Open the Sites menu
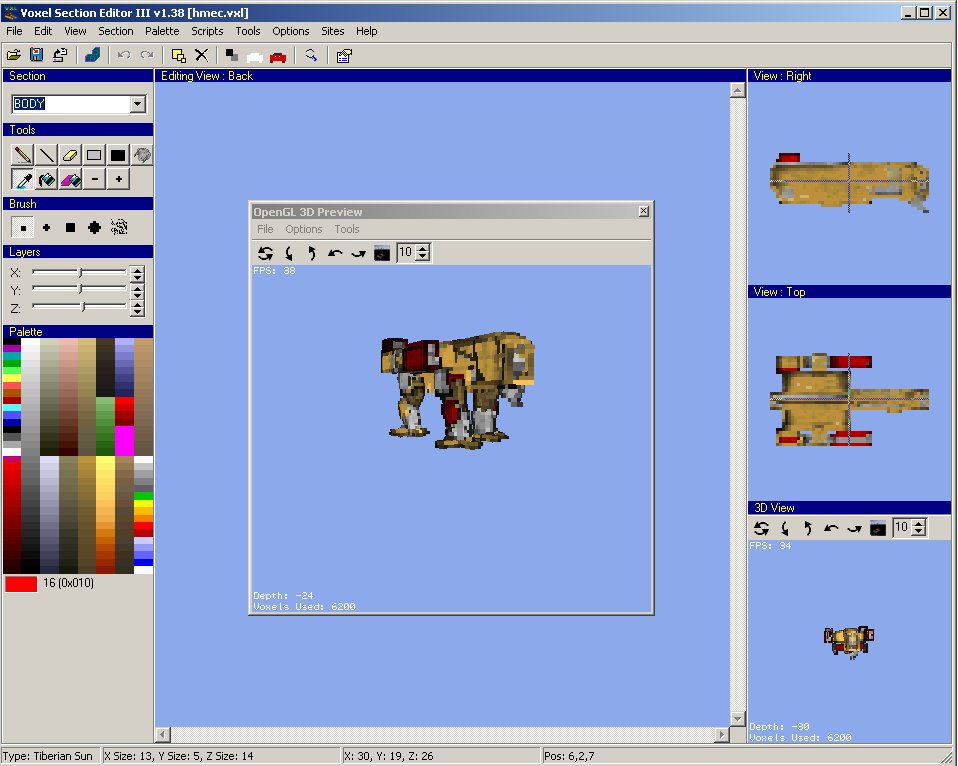958x766 pixels. point(332,31)
